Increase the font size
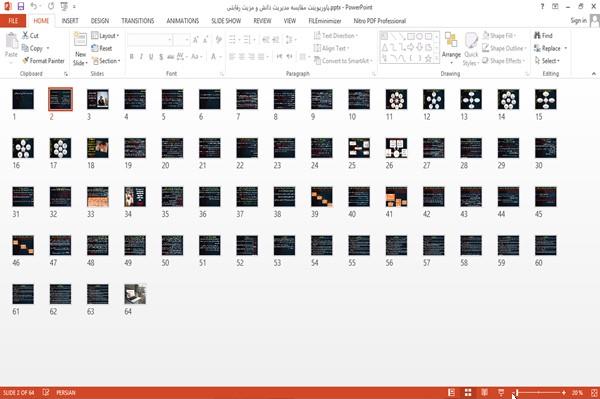 (x=196, y=39)
